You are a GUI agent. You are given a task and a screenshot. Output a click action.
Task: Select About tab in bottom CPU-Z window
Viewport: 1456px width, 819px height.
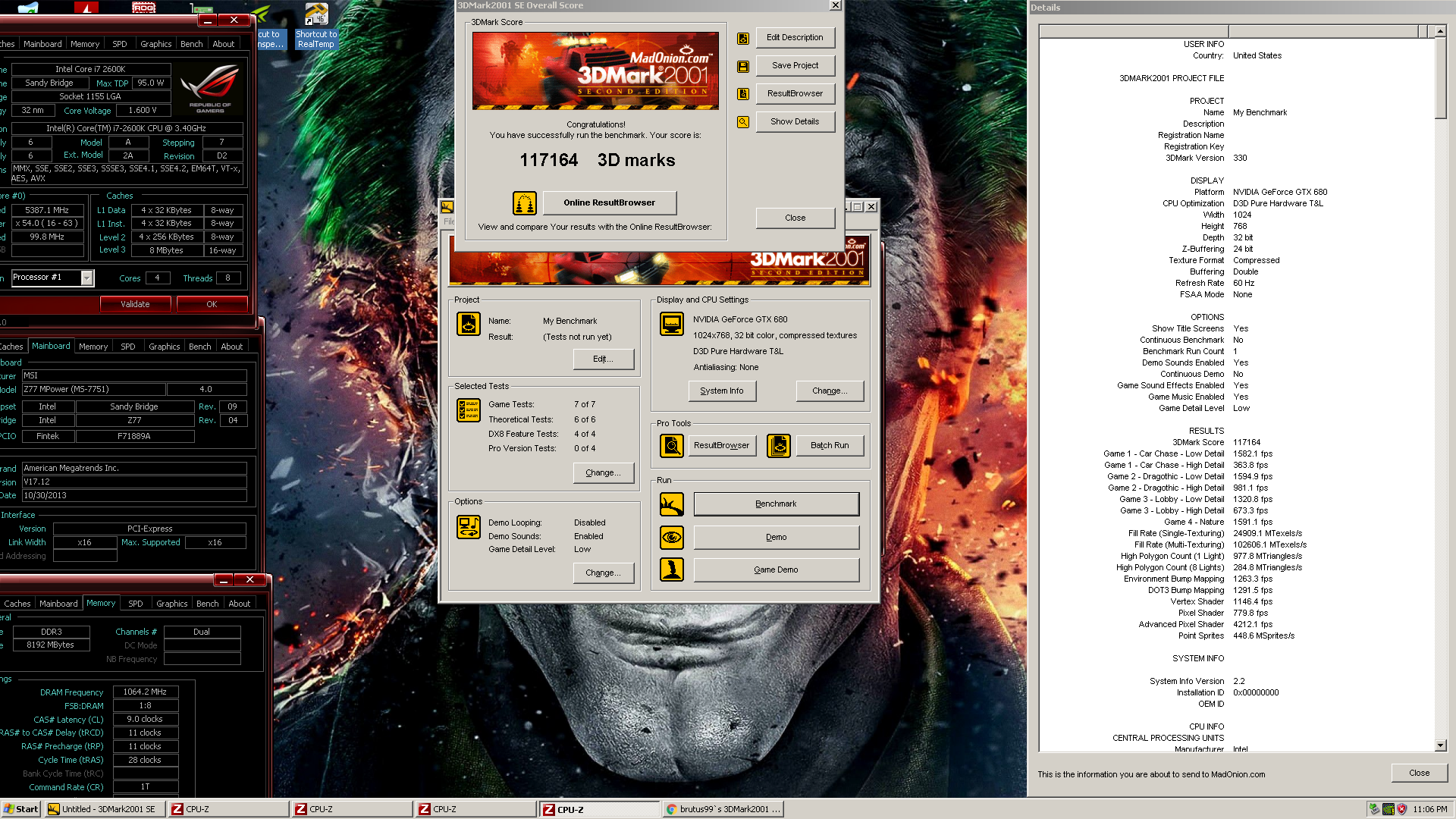click(x=240, y=604)
